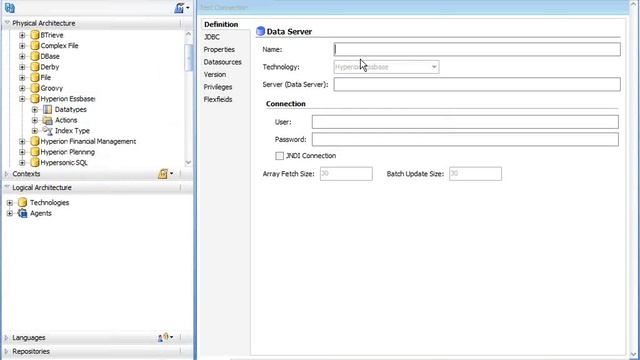Collapse the Hyperion Essbase tree node
The height and width of the screenshot is (360, 640).
pos(22,99)
